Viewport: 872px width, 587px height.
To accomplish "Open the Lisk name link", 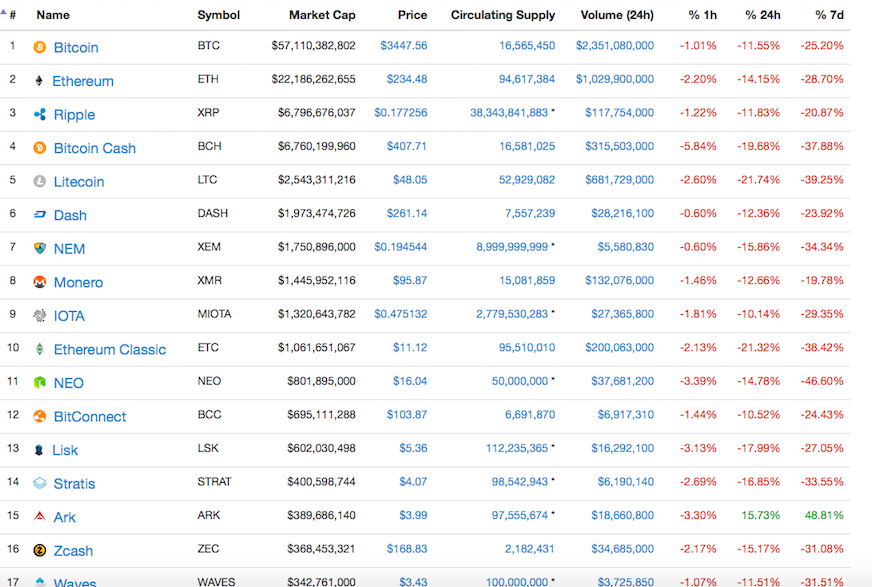I will click(65, 450).
